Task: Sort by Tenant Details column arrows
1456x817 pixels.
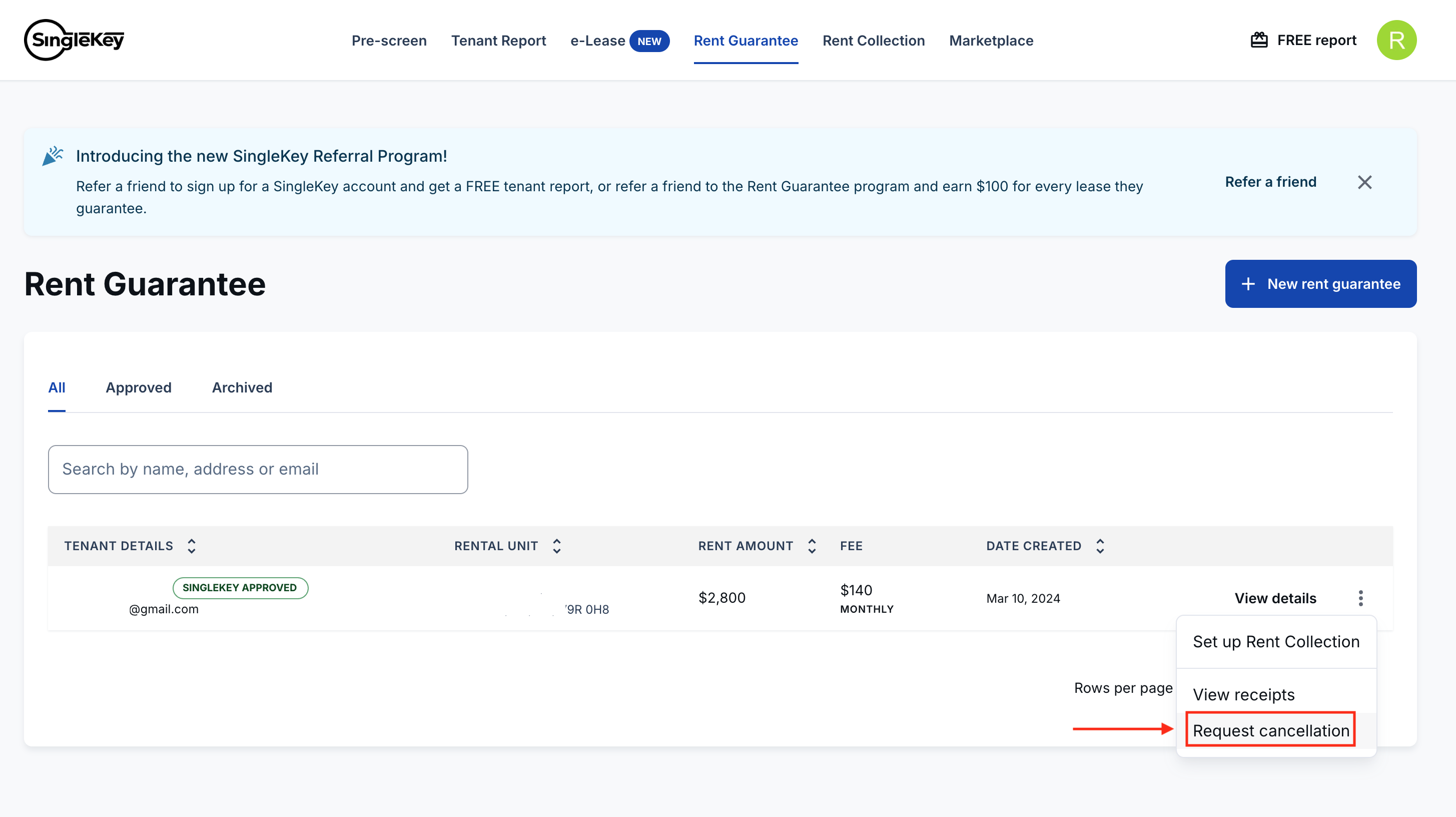Action: click(192, 546)
